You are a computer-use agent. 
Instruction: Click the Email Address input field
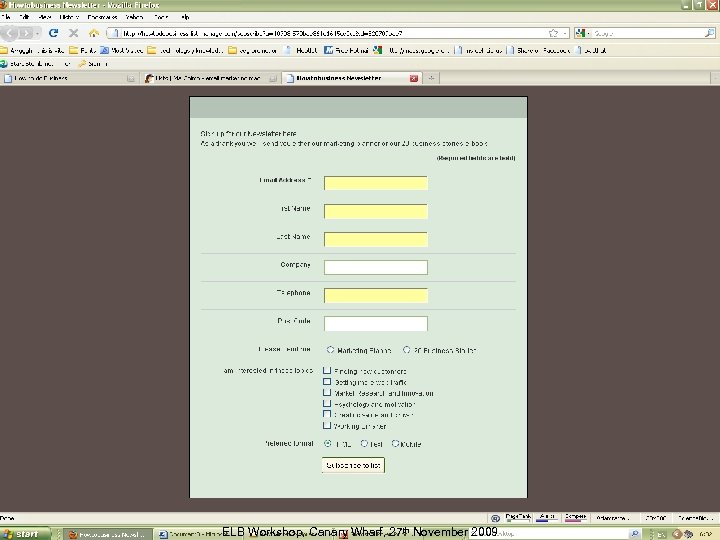pos(376,183)
